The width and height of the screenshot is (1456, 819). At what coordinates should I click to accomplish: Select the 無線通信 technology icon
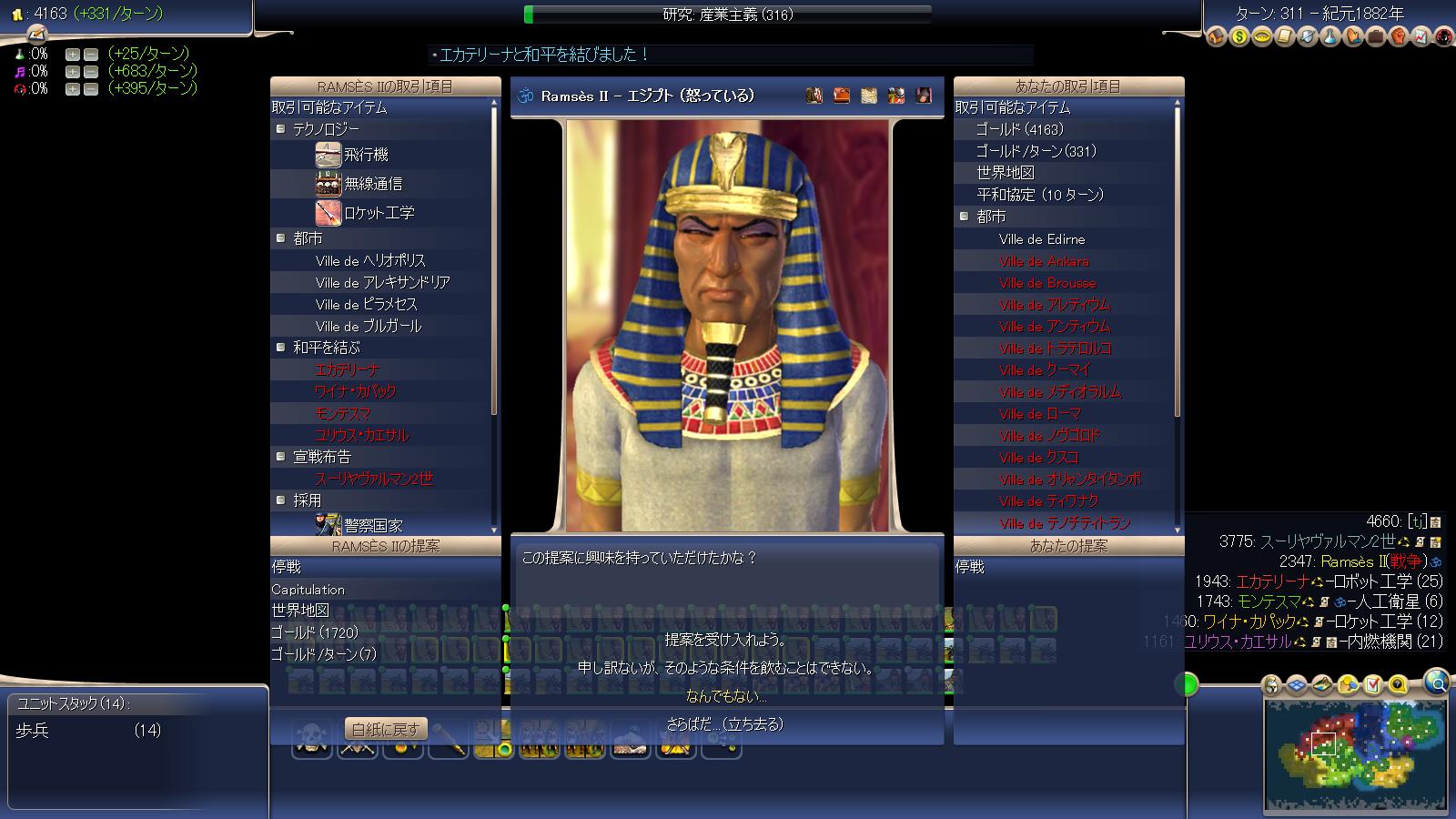tap(328, 184)
